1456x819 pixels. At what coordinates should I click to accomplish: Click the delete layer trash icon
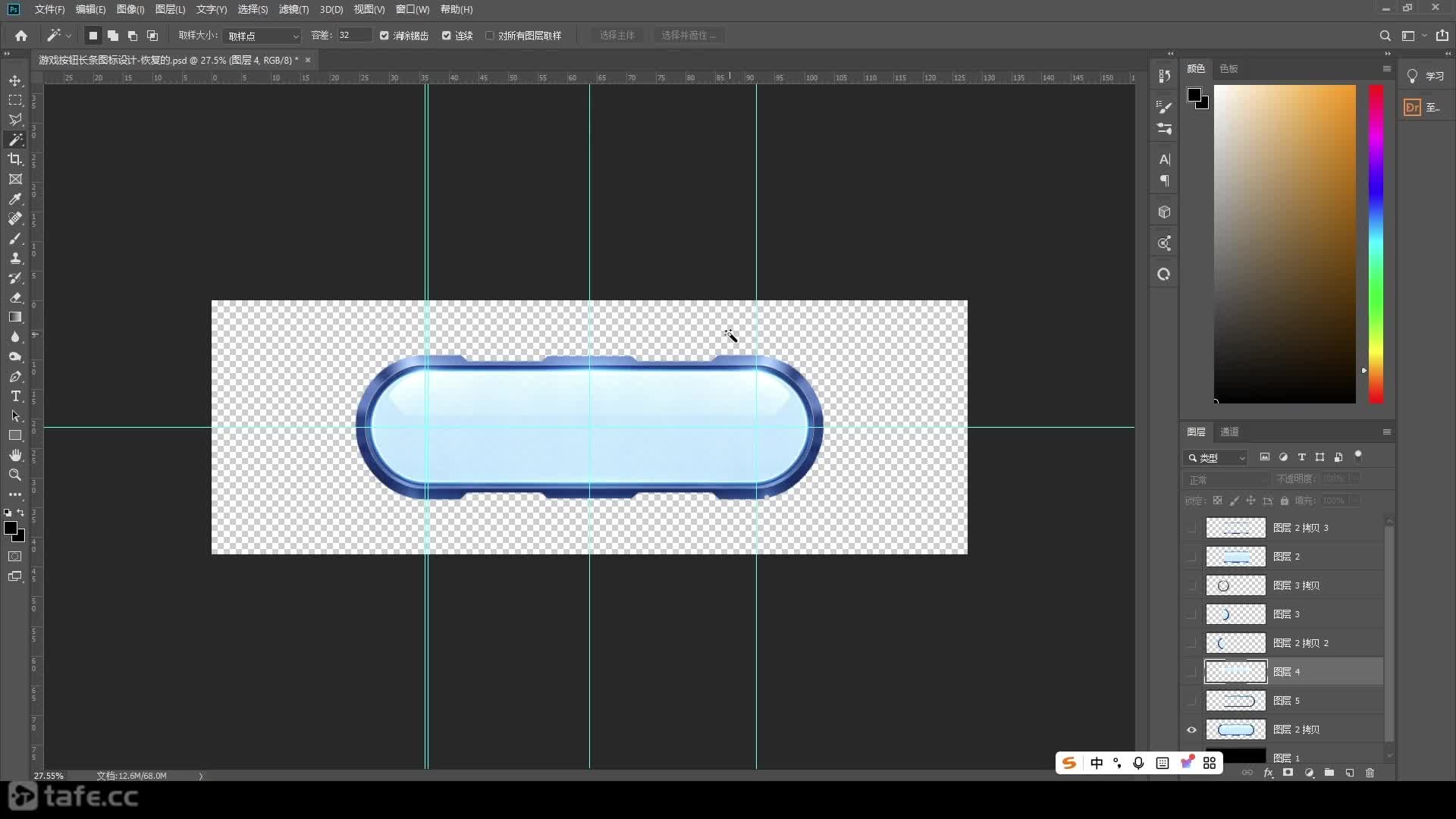[1370, 773]
